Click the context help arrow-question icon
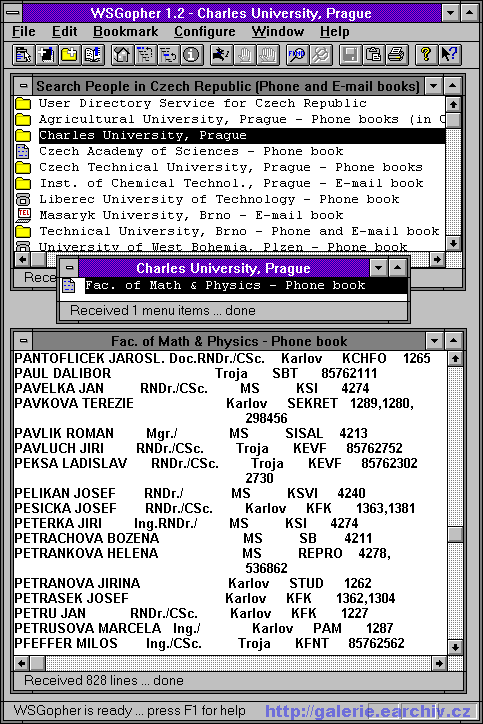 [x=449, y=55]
